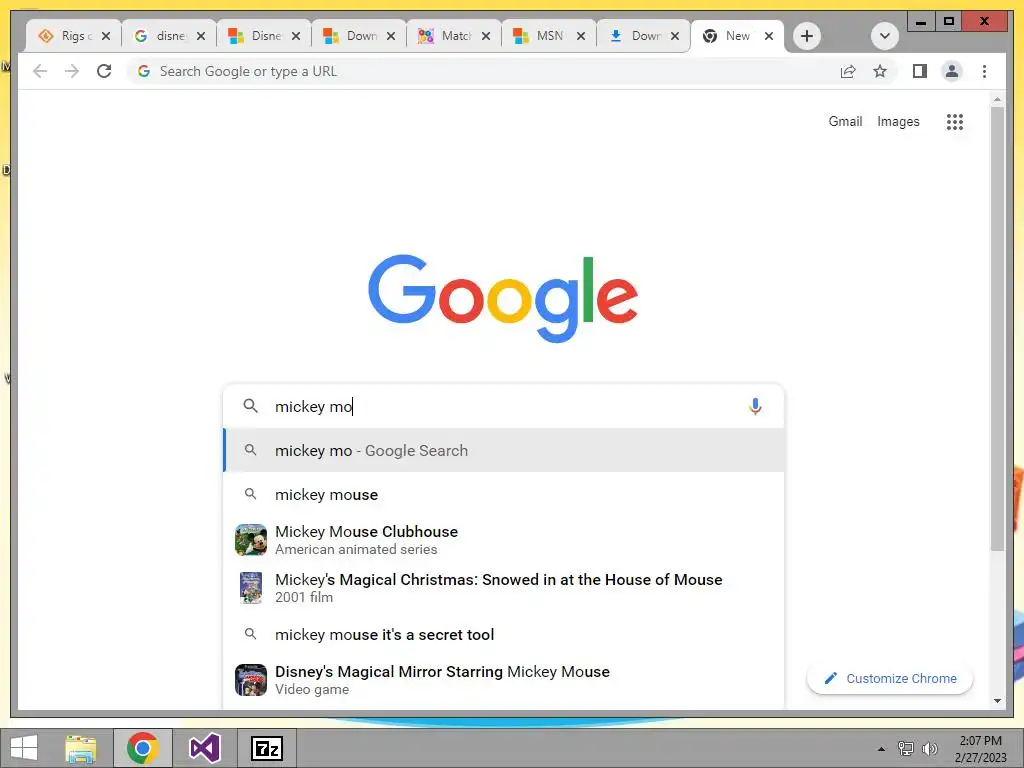Open 7-Zip from taskbar
Screen dimensions: 1024x768
pos(267,748)
